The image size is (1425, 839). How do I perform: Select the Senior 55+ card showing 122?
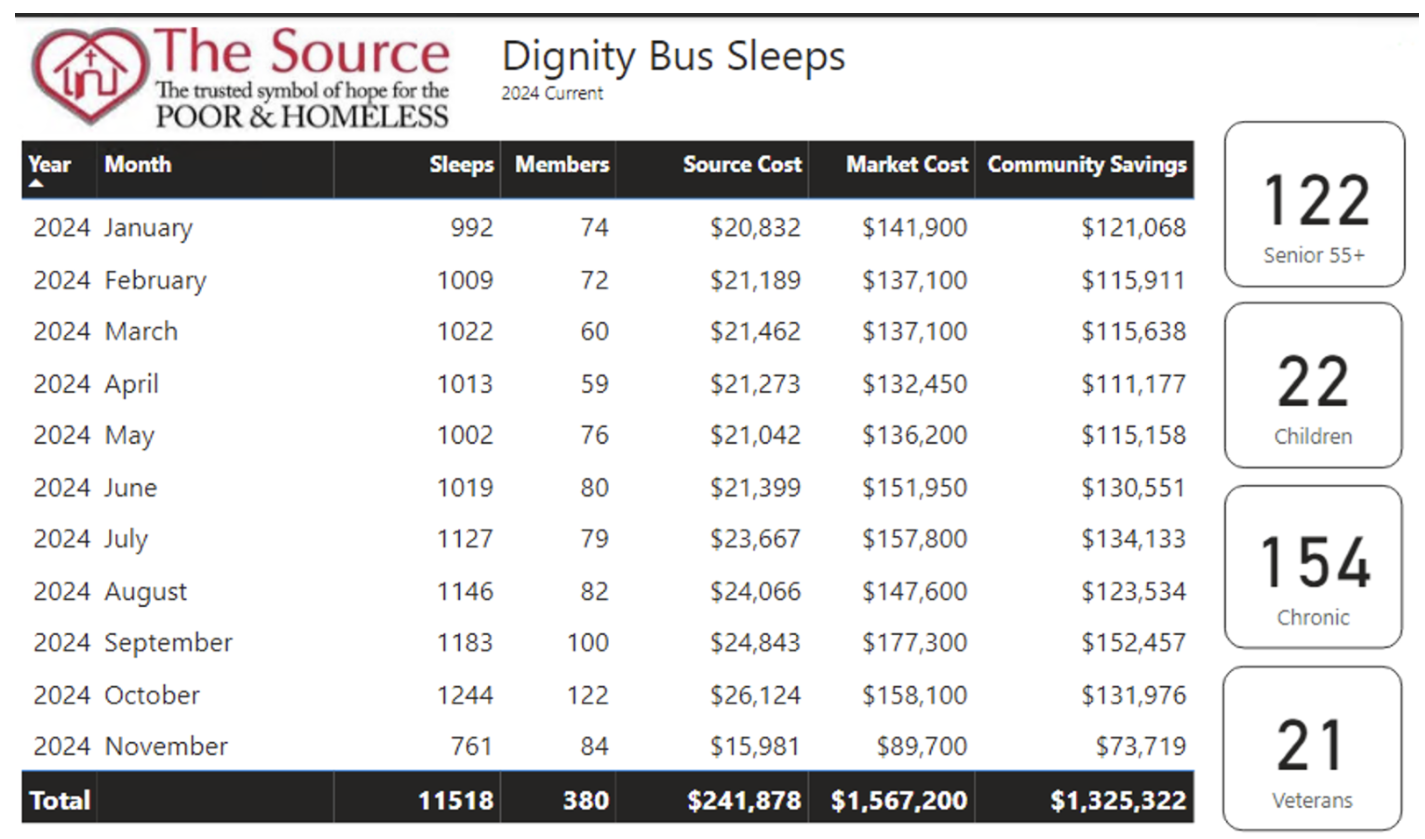click(1313, 205)
